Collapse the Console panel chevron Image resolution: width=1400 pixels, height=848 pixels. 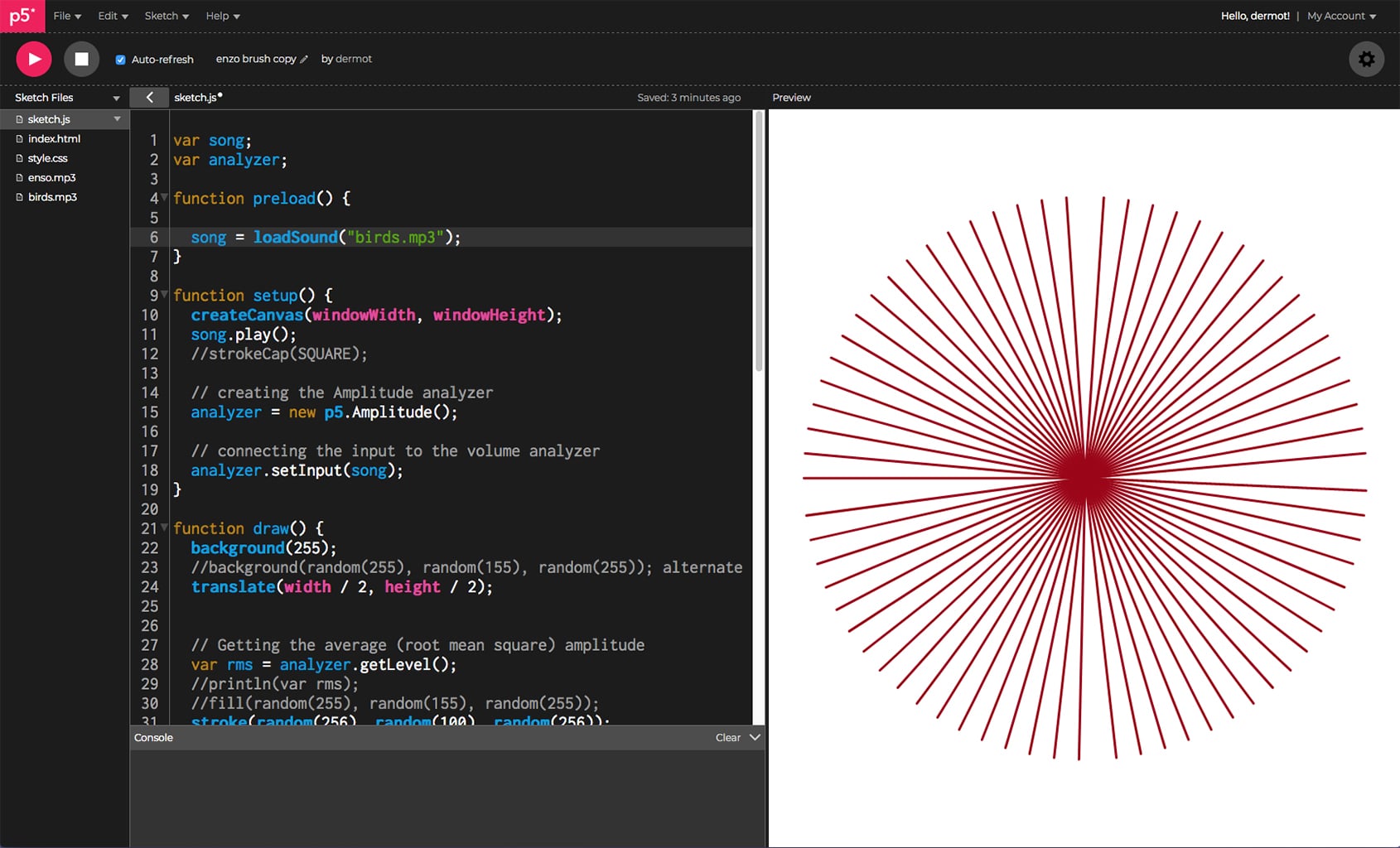(x=755, y=737)
